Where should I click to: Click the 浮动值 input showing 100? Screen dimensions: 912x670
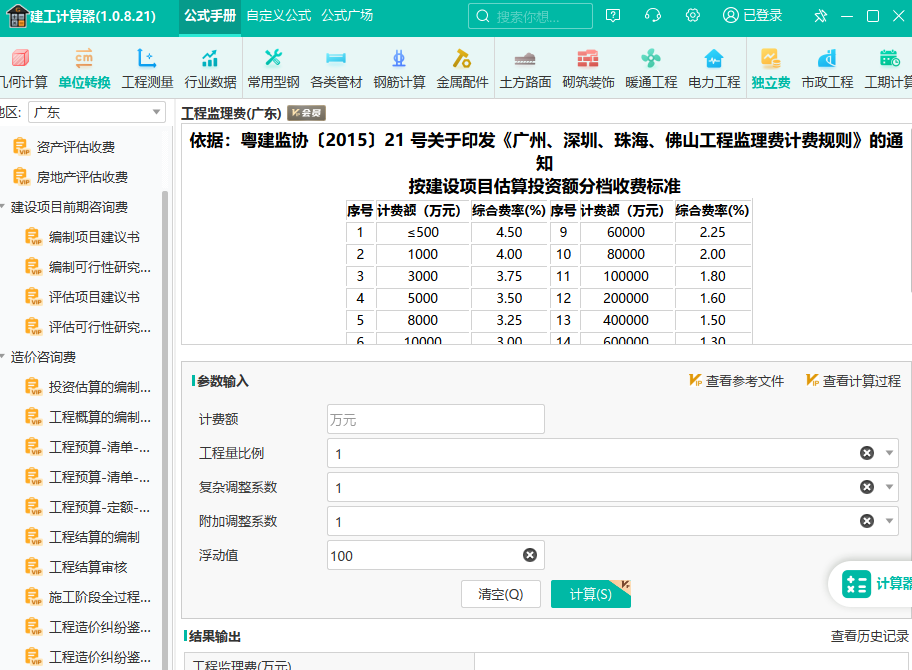436,555
